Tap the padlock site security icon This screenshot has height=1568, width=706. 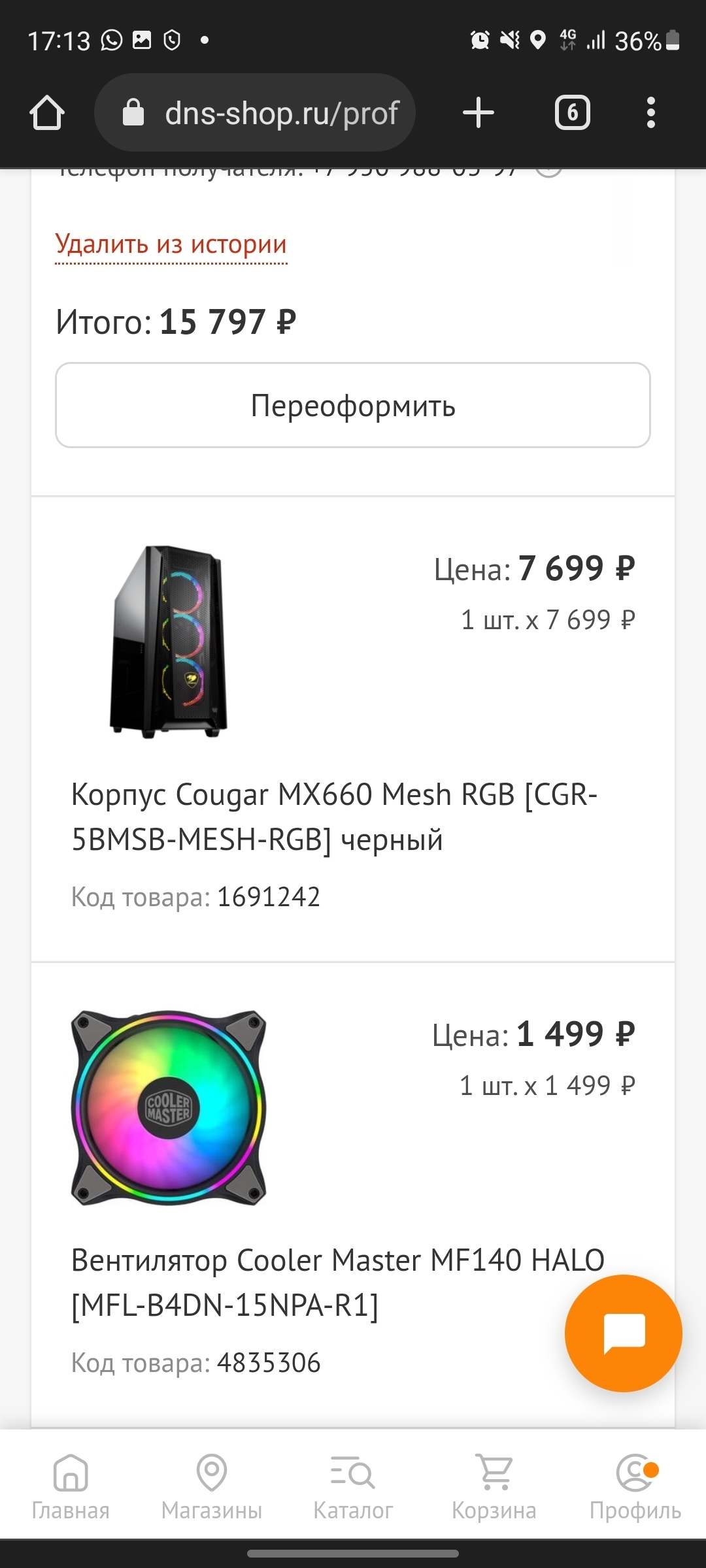[133, 113]
